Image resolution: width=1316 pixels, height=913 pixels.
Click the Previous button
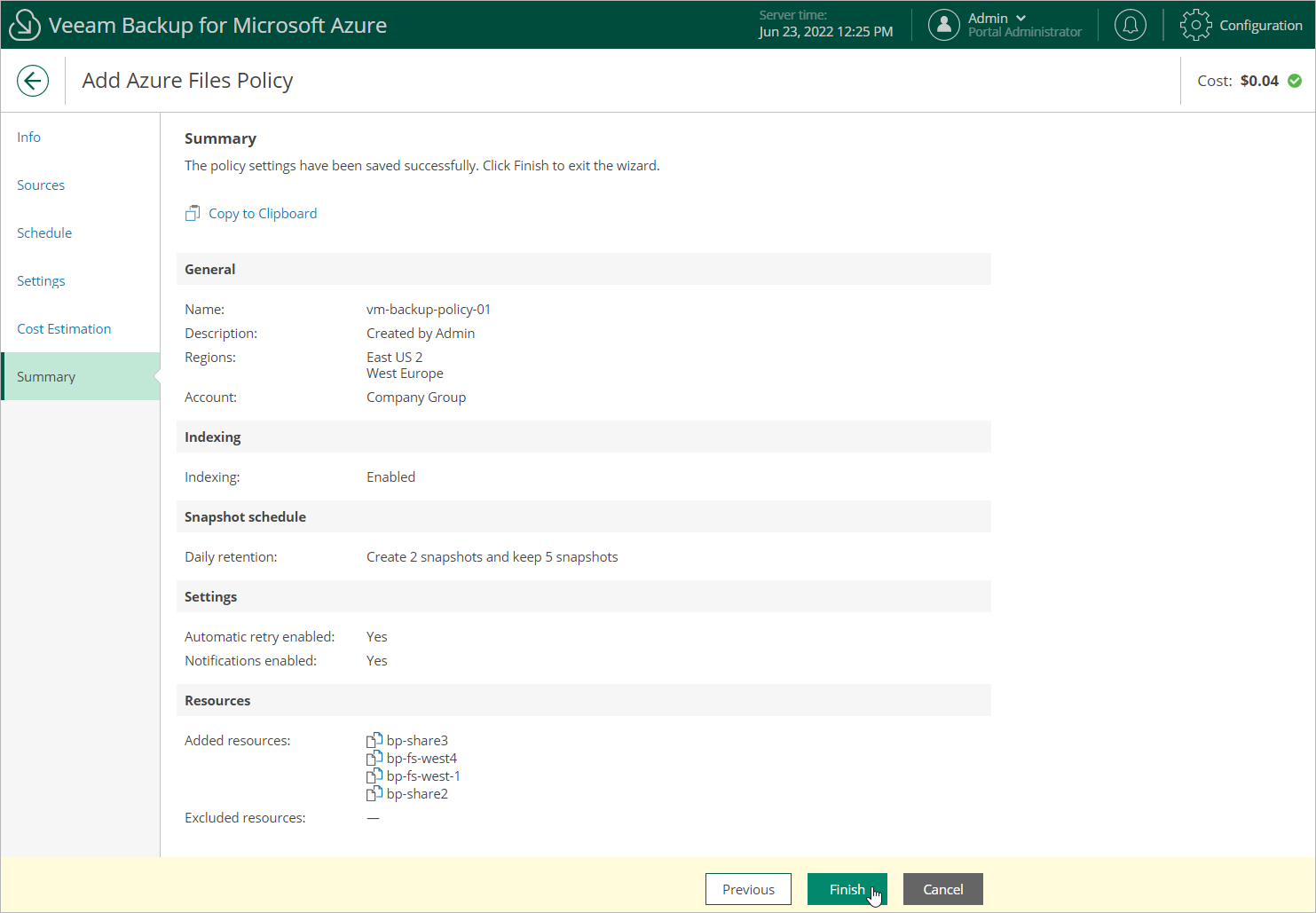pyautogui.click(x=748, y=889)
